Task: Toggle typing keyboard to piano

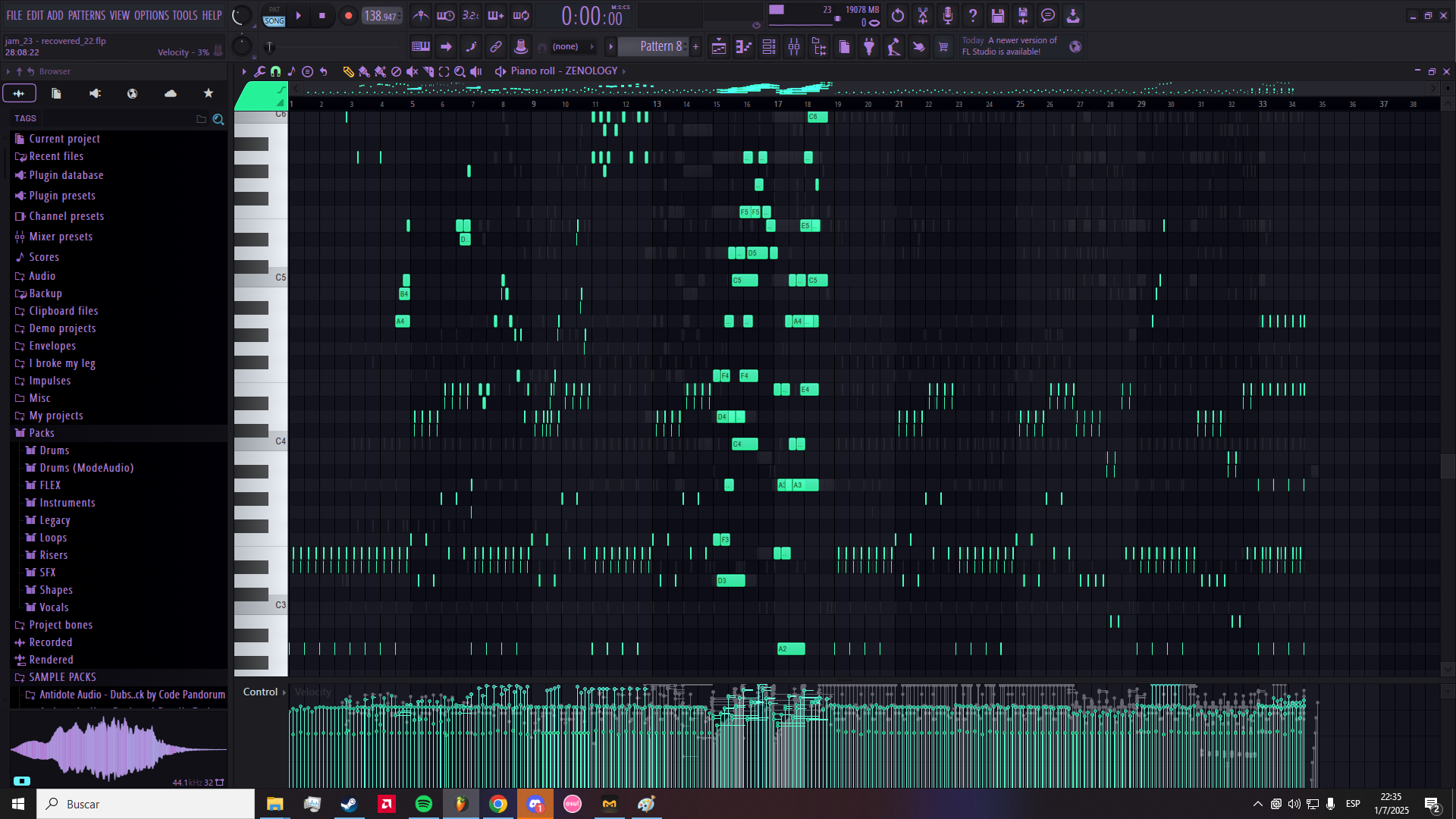Action: (421, 47)
